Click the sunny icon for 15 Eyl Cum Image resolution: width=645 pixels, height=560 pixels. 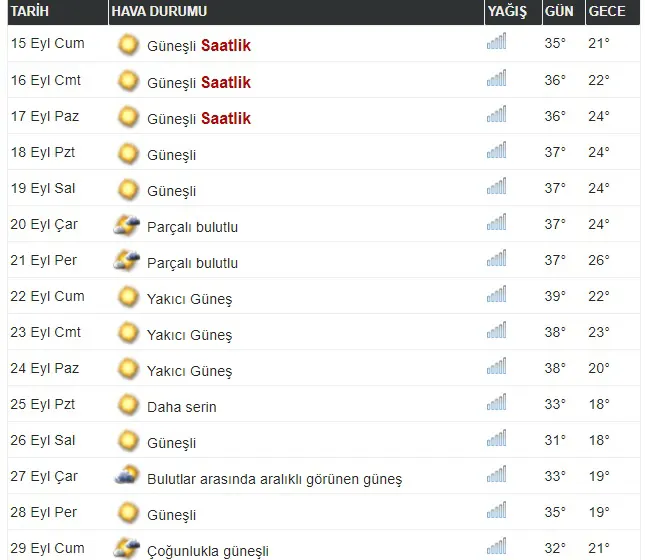[127, 45]
